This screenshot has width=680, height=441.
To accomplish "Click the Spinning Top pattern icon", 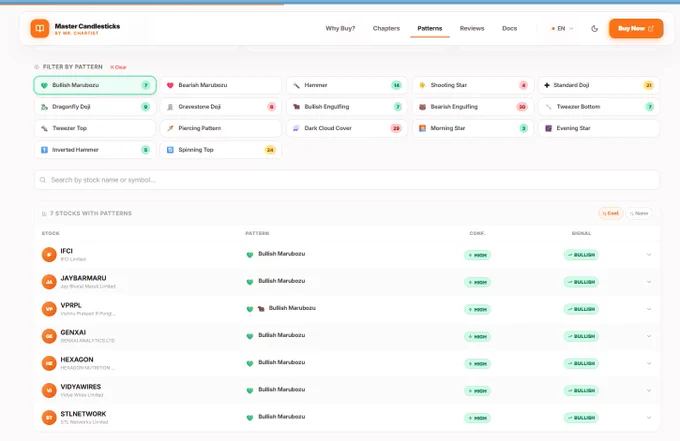I will [170, 150].
